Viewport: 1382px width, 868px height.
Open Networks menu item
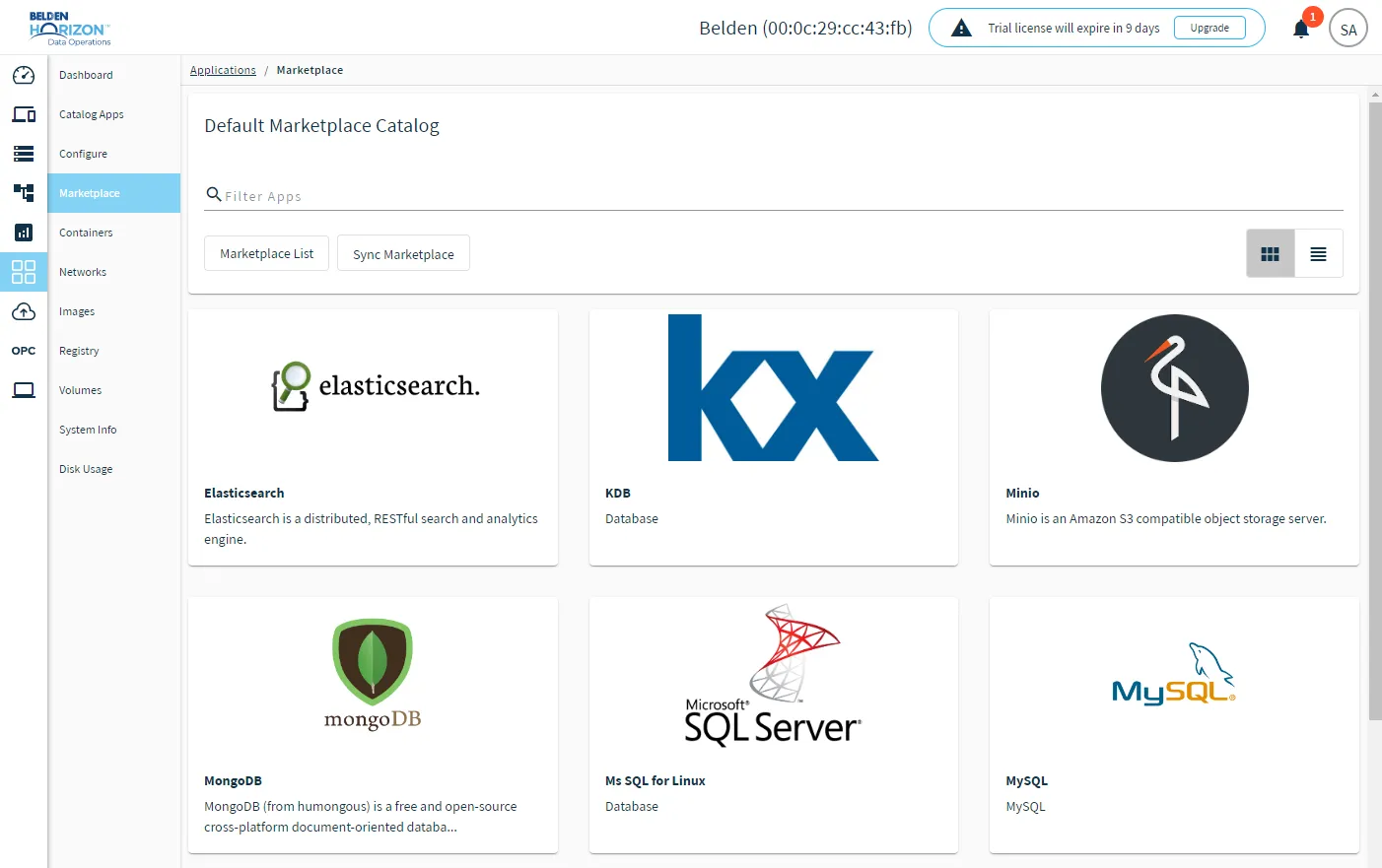coord(114,272)
